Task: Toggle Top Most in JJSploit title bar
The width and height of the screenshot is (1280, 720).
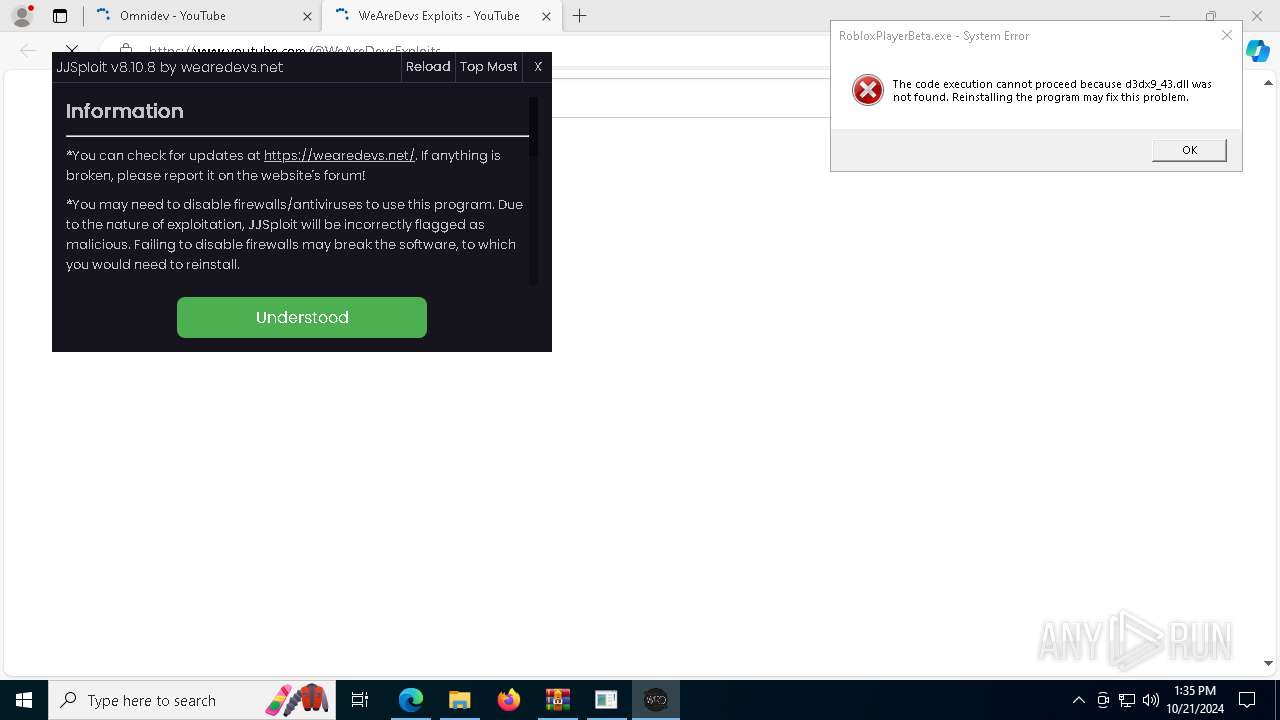Action: point(489,67)
